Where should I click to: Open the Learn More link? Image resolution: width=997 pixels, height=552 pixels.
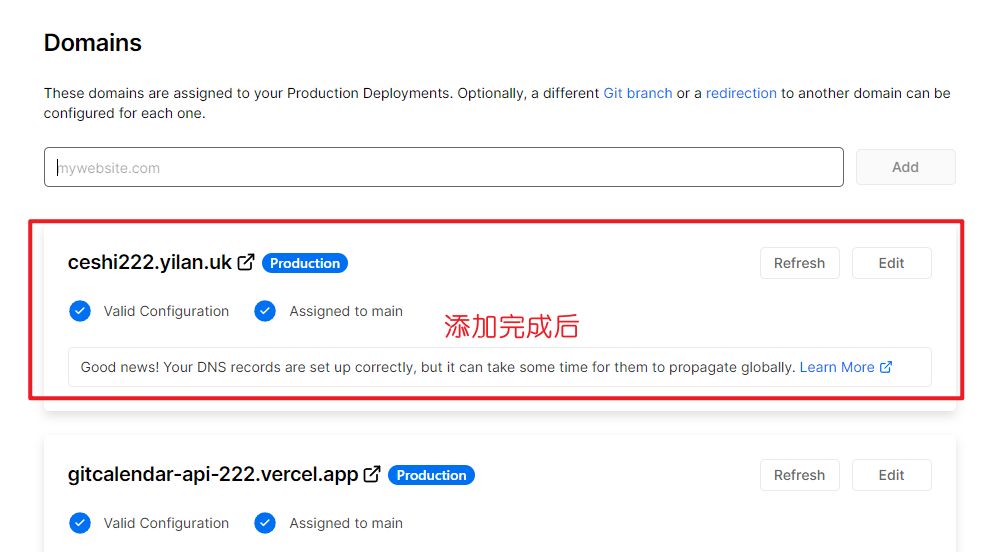click(837, 367)
